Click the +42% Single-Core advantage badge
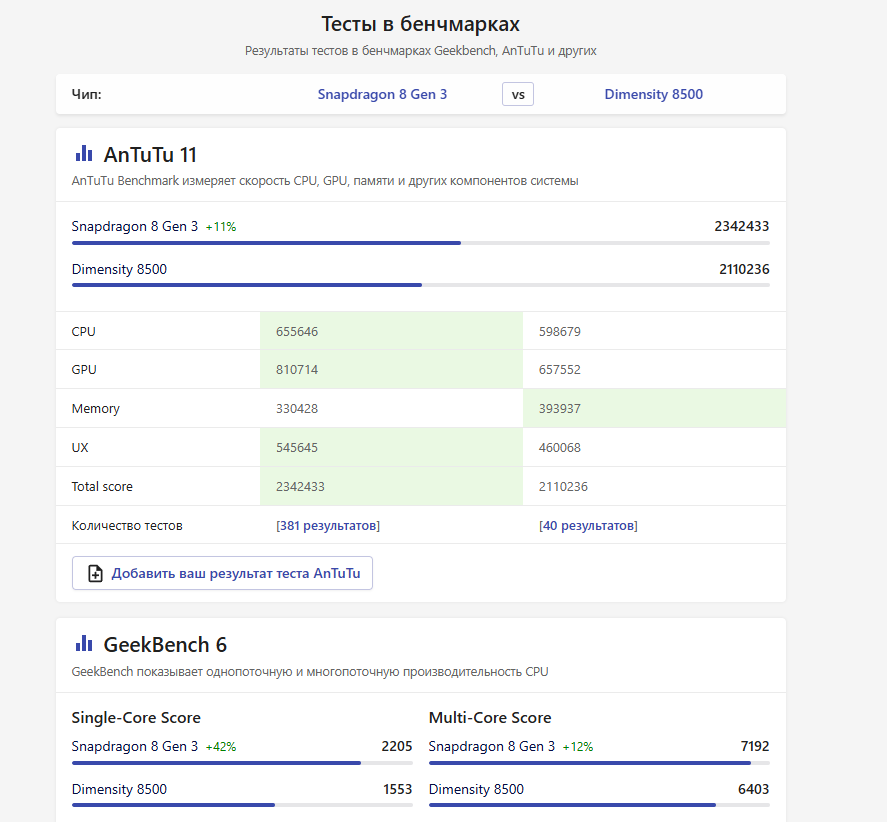The width and height of the screenshot is (887, 822). (x=221, y=747)
